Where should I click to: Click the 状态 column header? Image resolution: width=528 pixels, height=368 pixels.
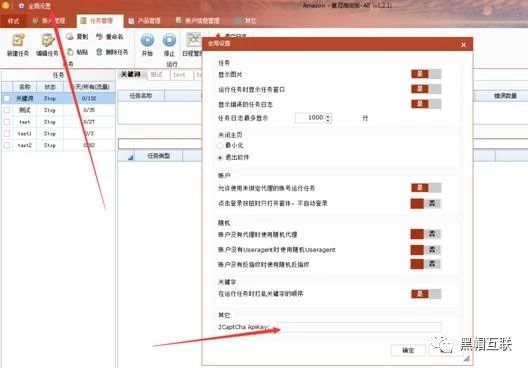click(x=50, y=87)
